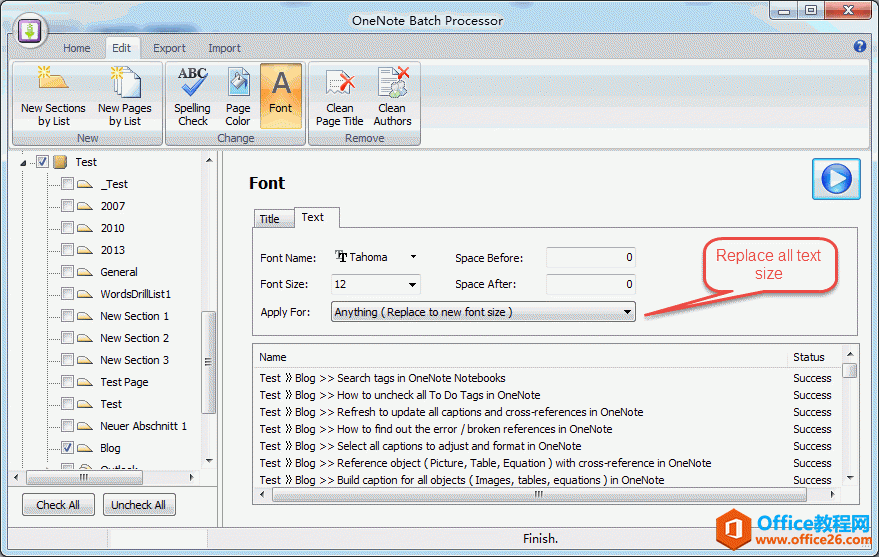Check the General section checkbox
The image size is (879, 557).
(x=67, y=272)
